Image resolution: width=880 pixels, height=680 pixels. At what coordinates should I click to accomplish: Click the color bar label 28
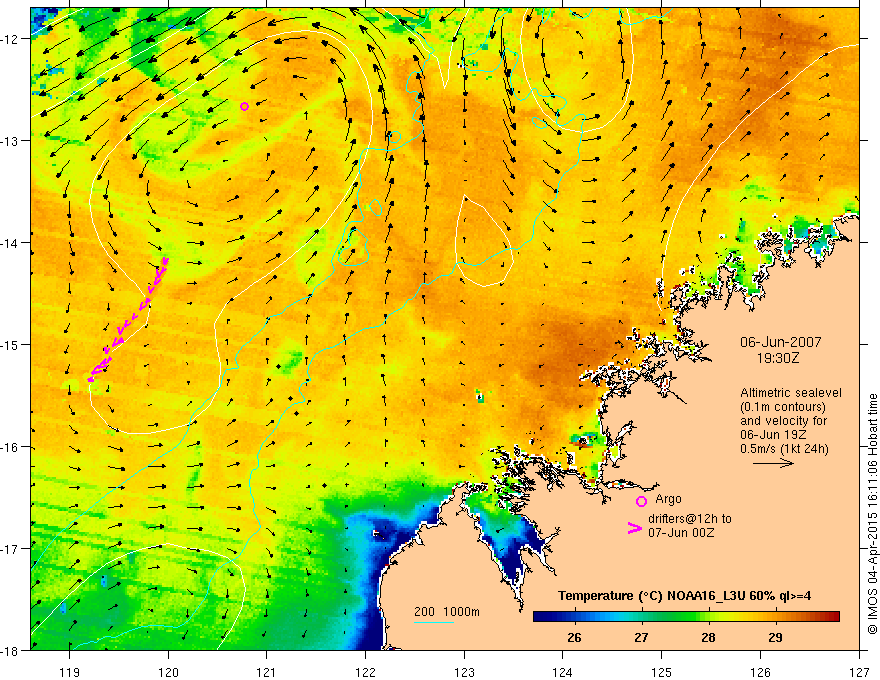click(x=708, y=638)
